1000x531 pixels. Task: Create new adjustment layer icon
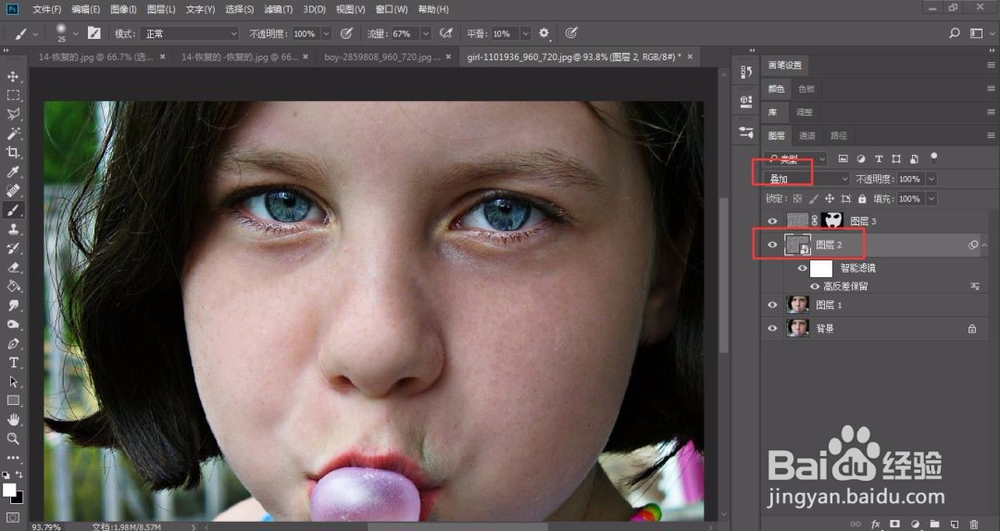coord(915,524)
